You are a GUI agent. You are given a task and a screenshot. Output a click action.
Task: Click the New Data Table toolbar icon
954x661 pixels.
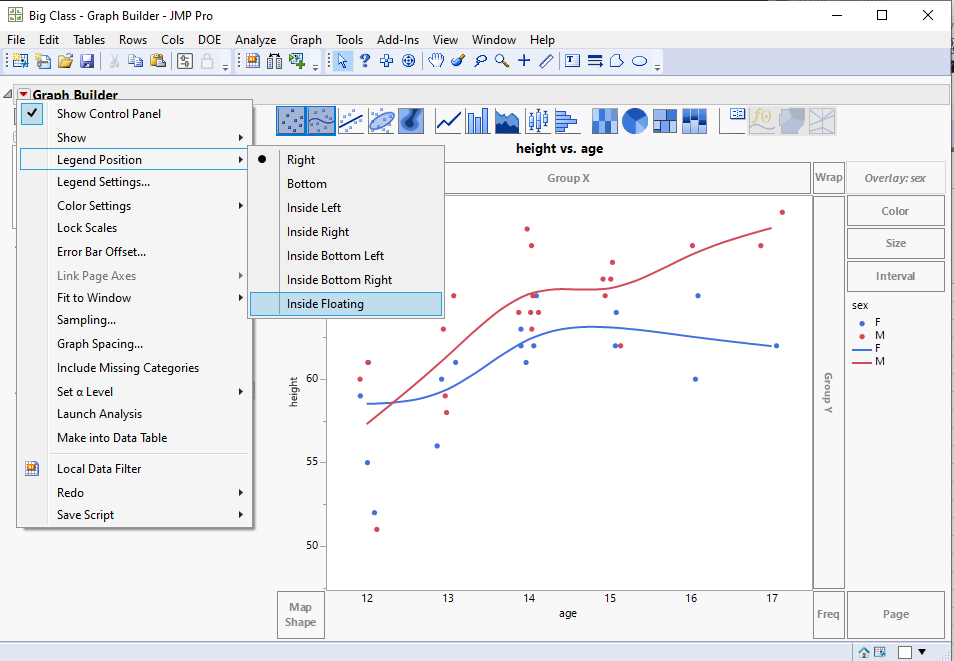[21, 61]
